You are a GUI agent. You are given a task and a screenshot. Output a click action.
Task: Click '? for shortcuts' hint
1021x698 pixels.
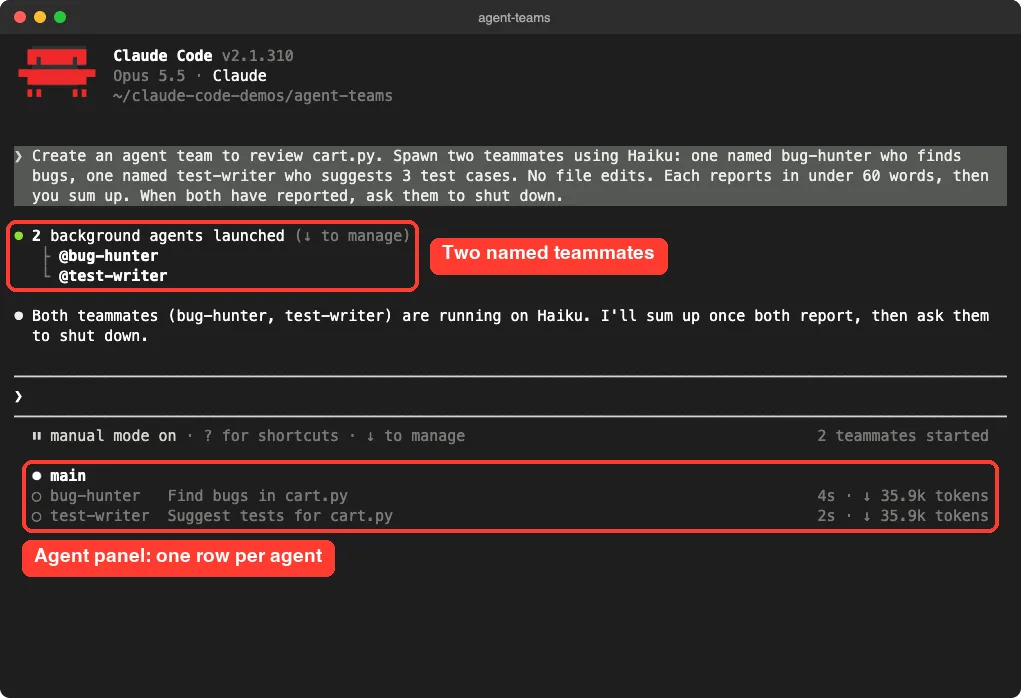click(271, 436)
